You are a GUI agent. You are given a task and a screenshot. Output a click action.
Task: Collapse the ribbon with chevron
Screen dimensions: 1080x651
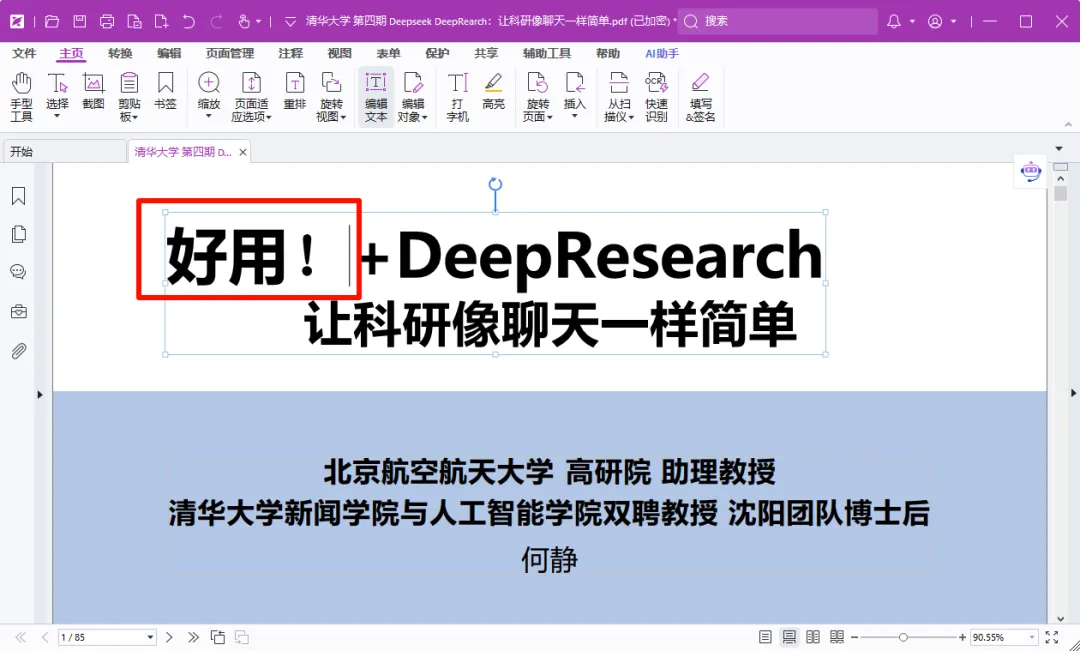click(x=1068, y=125)
